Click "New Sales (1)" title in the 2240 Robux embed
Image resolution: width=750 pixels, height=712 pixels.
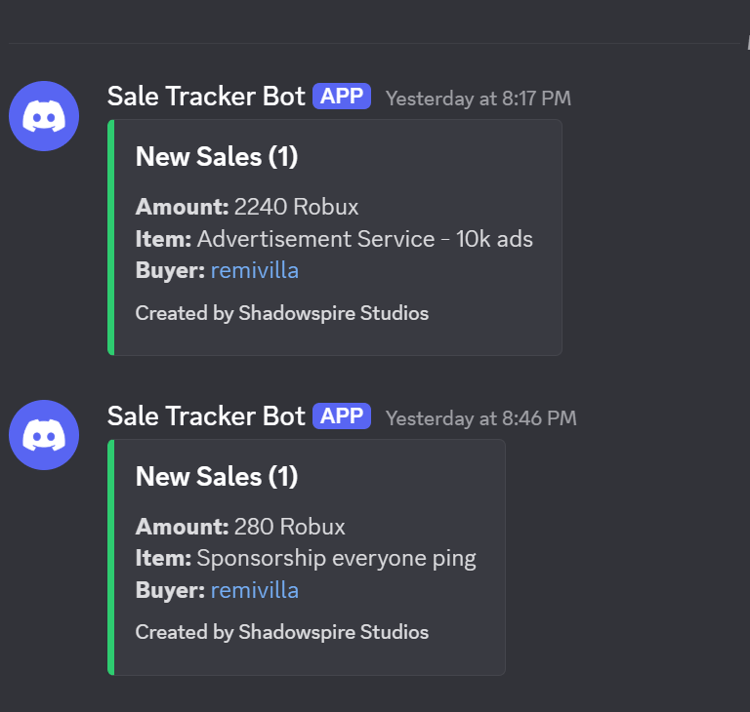coord(217,156)
